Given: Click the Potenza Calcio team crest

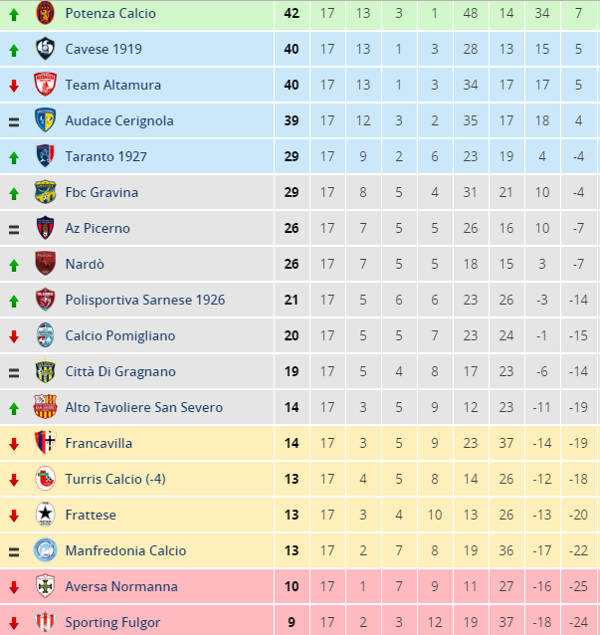Looking at the screenshot, I should 44,14.
